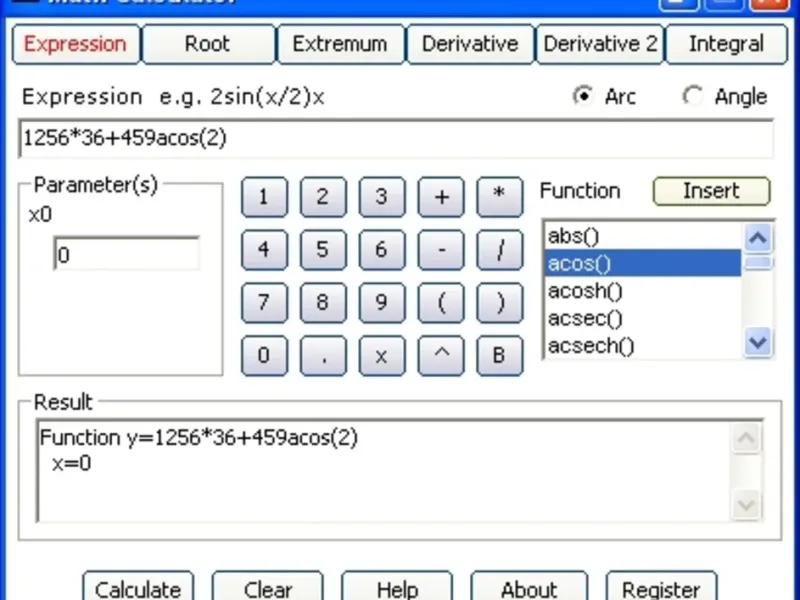Insert a closing parenthesis
Viewport: 800px width, 600px height.
click(499, 303)
